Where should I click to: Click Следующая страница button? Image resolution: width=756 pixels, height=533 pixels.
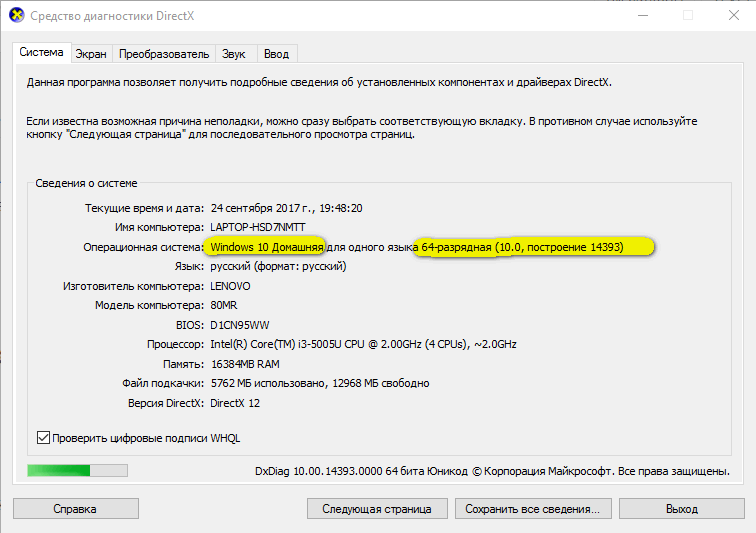377,509
